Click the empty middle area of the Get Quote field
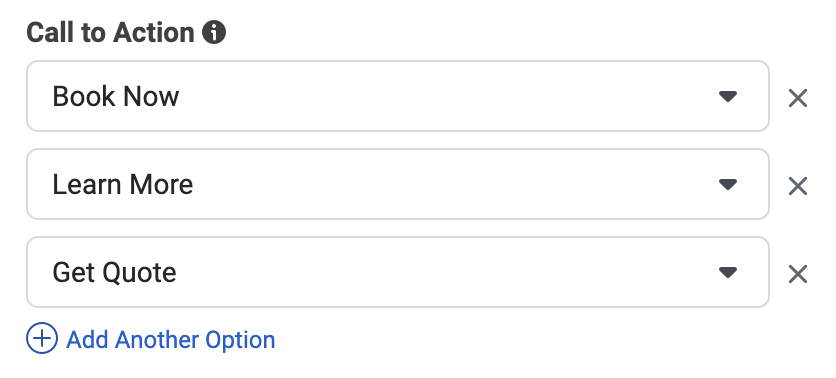Image resolution: width=836 pixels, height=378 pixels. (x=447, y=272)
